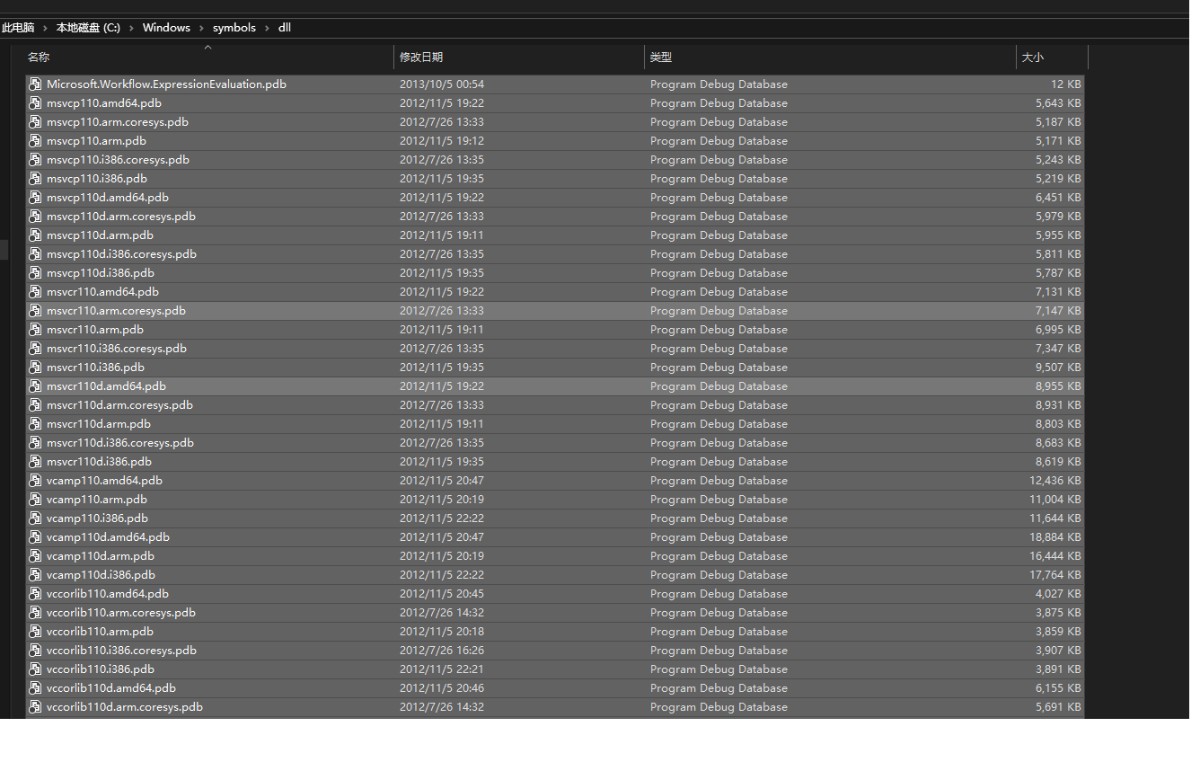The width and height of the screenshot is (1200, 762).
Task: Click file icon of msvcp110.arm.pdb
Action: tap(35, 141)
